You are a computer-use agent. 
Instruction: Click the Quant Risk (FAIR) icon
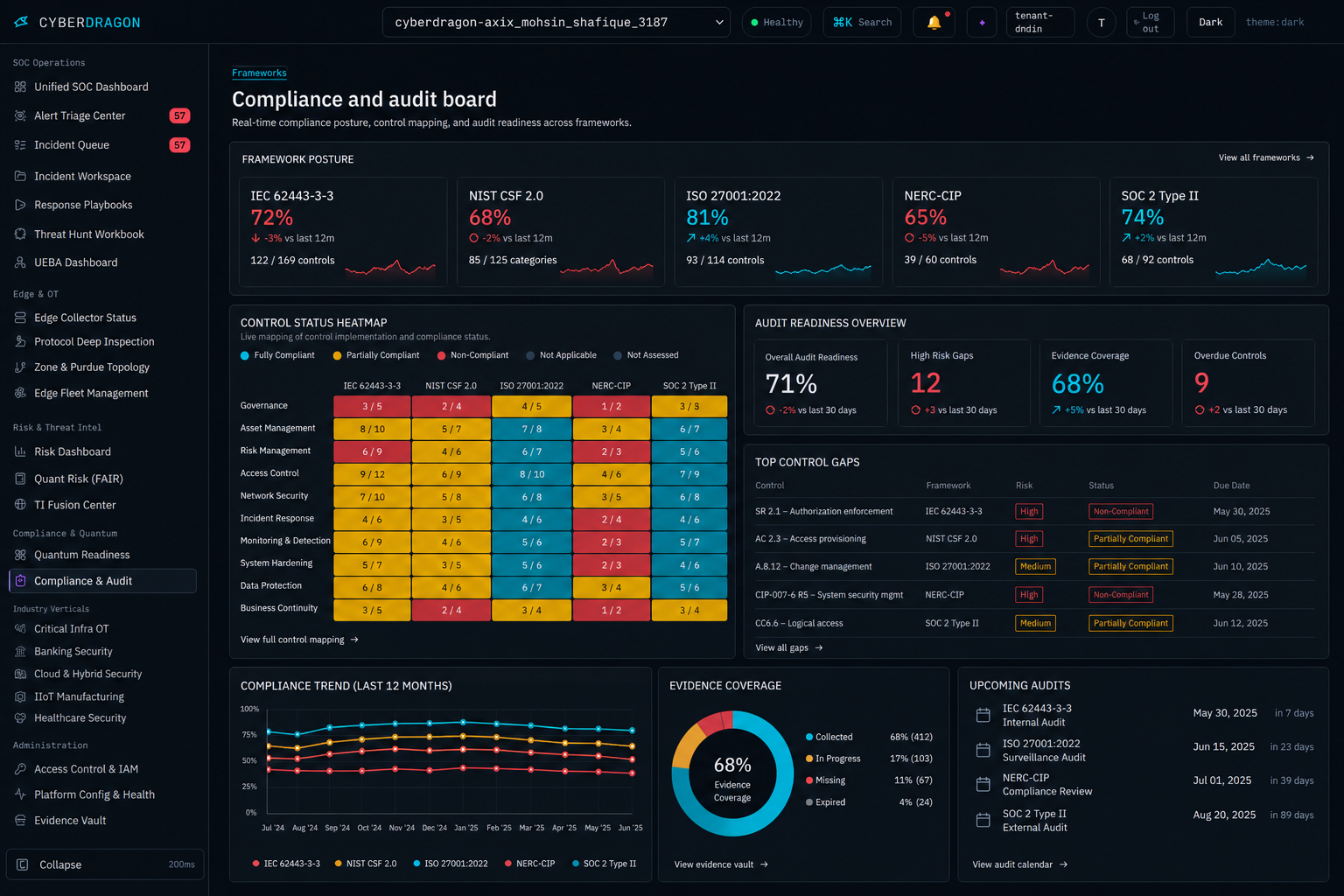tap(20, 479)
